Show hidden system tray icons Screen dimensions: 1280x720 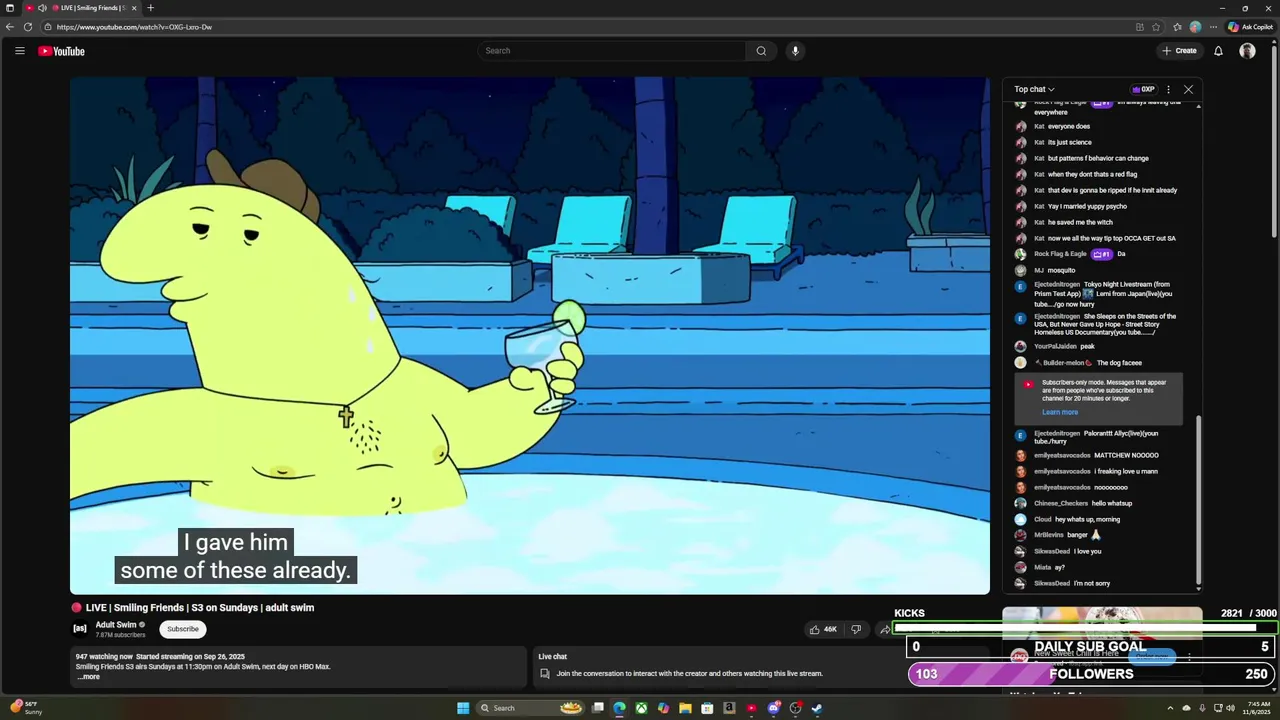(x=1170, y=708)
